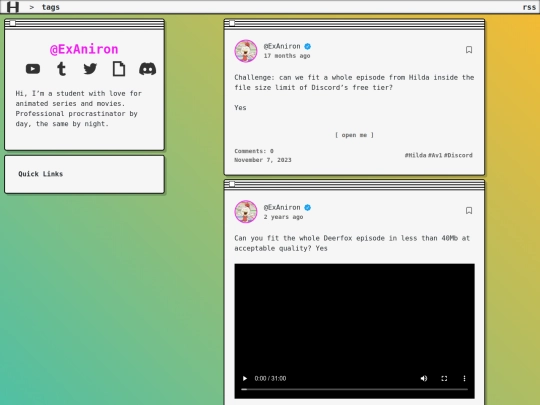Open the video more options menu
Image resolution: width=540 pixels, height=405 pixels.
tap(464, 378)
